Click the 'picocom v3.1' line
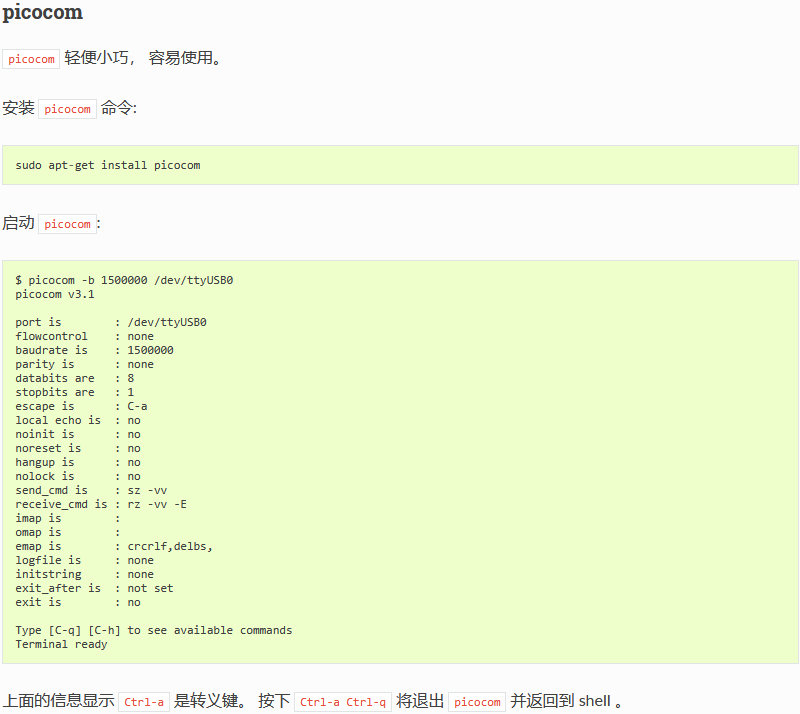Viewport: 800px width, 714px height. pos(55,294)
